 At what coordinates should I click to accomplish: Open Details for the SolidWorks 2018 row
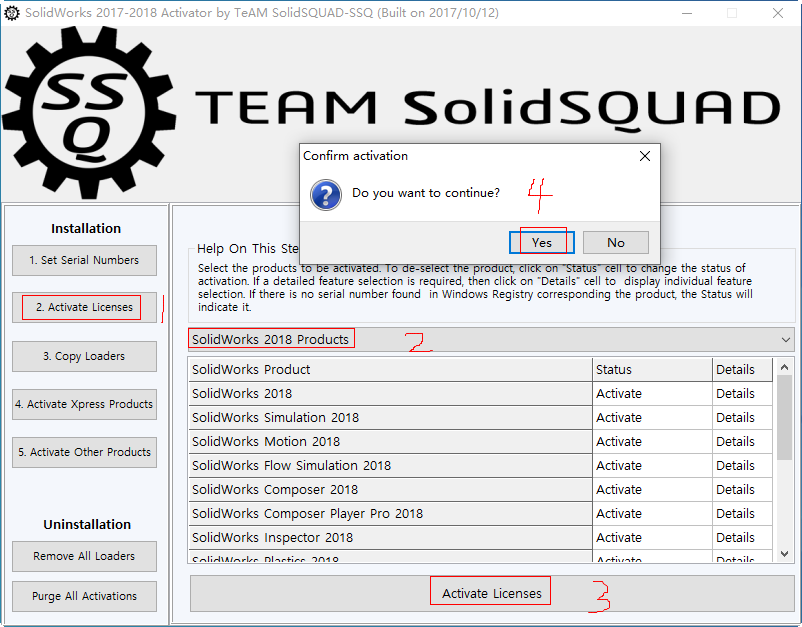click(742, 394)
